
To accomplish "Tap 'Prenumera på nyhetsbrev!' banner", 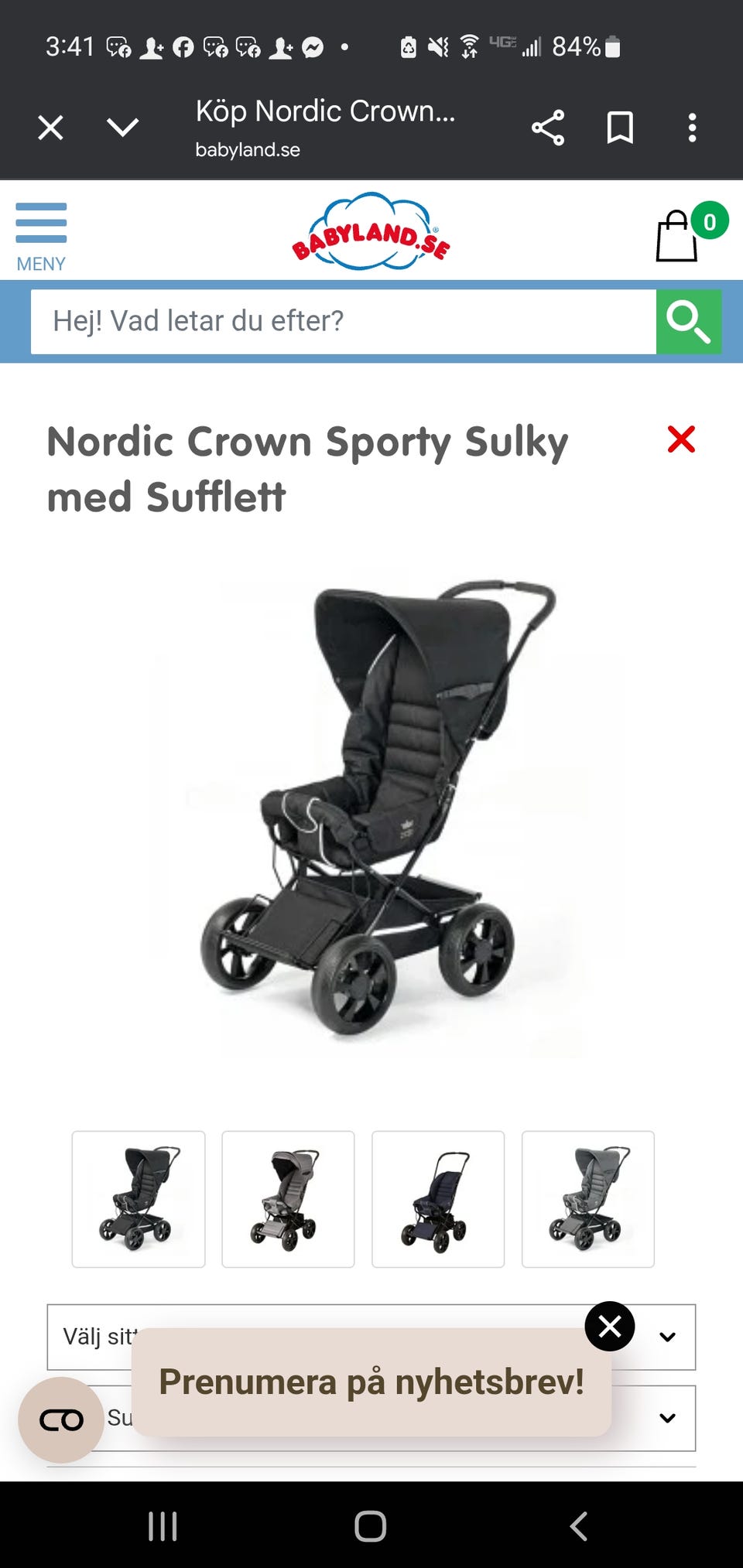I will (371, 1382).
